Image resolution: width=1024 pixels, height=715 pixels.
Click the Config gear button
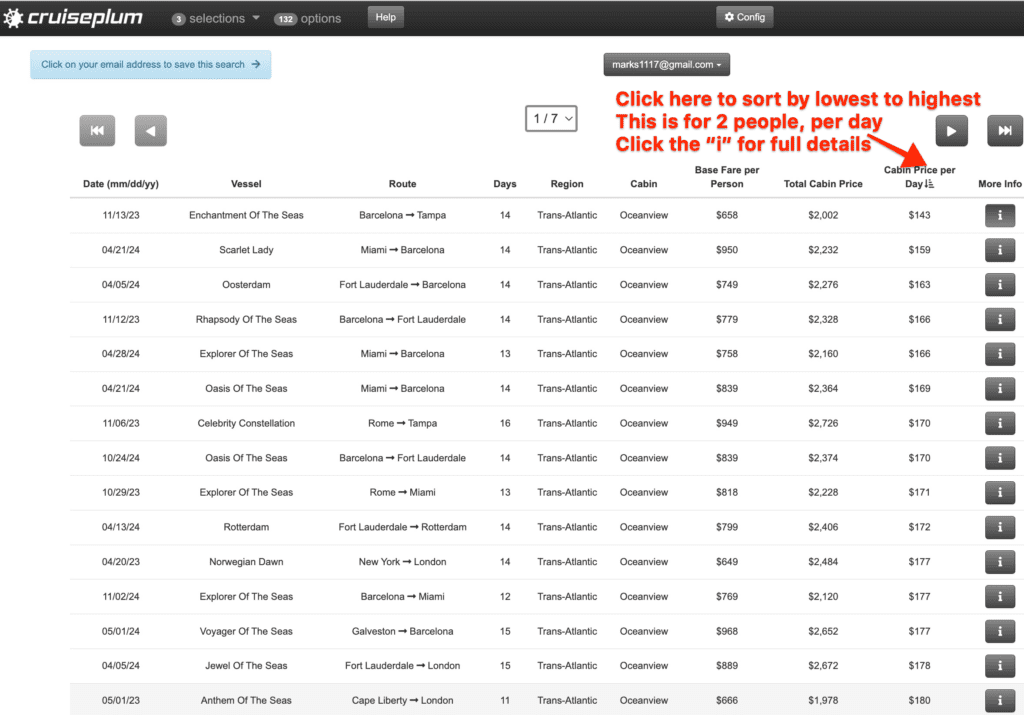click(x=744, y=17)
